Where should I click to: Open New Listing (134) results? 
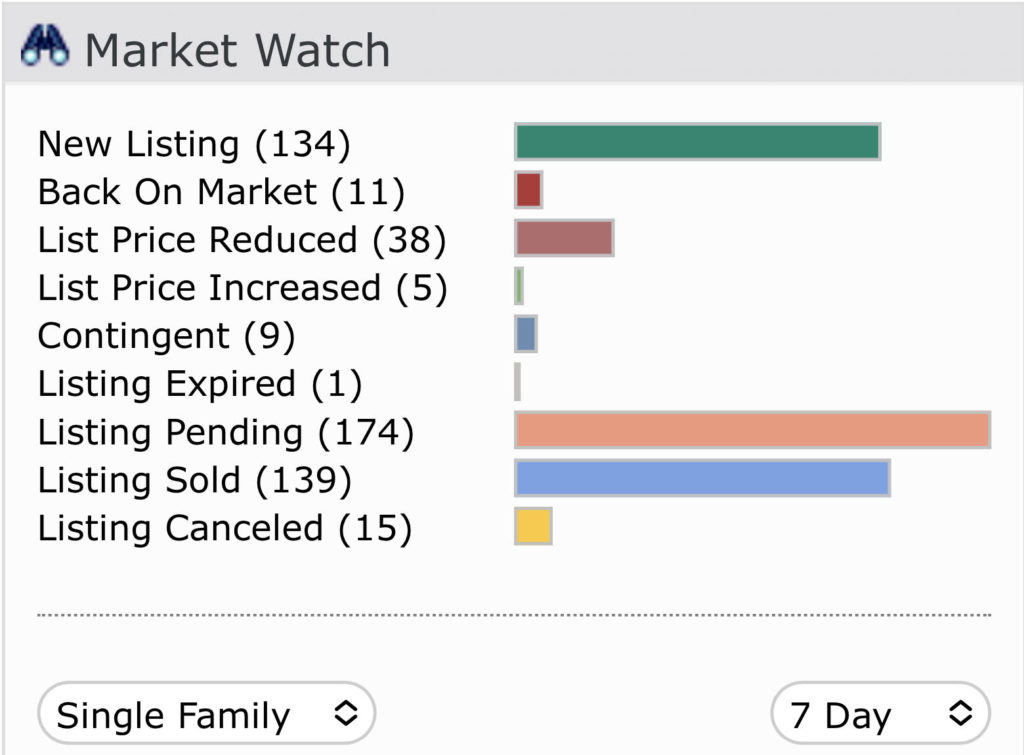coord(194,144)
